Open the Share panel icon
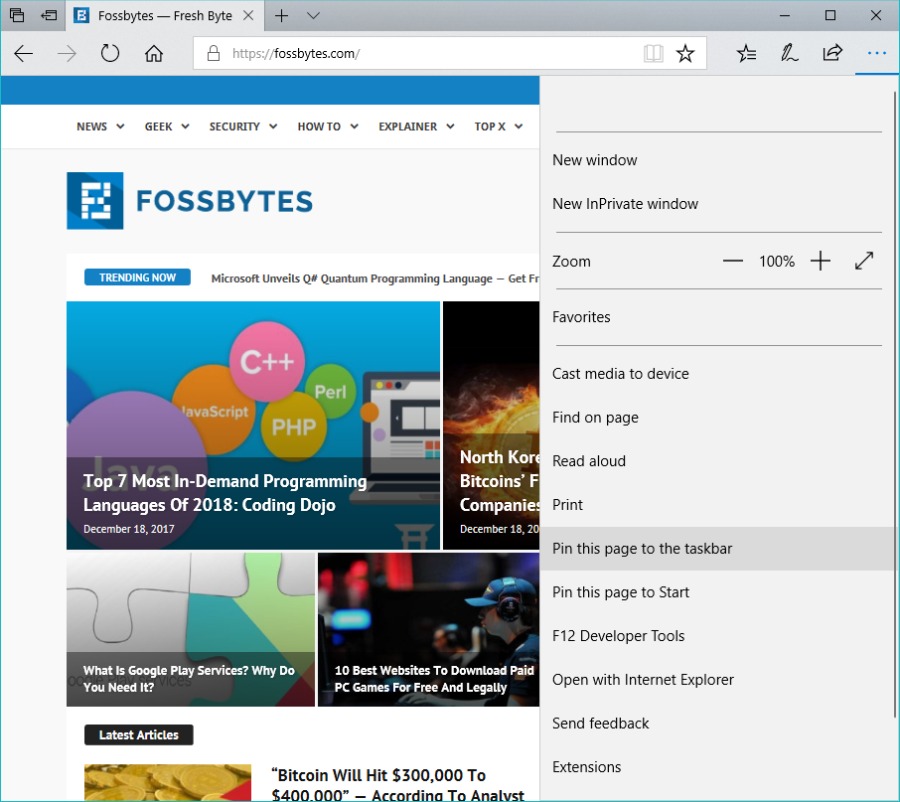Image resolution: width=900 pixels, height=802 pixels. pyautogui.click(x=832, y=53)
